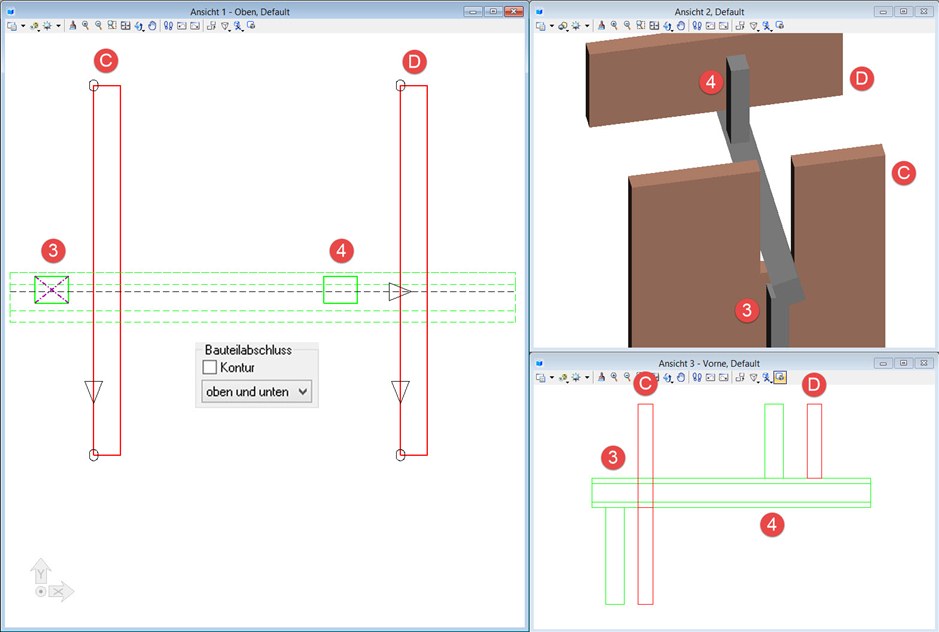939x632 pixels.
Task: Select Rotate View tool in Ansicht 3
Action: pos(668,377)
